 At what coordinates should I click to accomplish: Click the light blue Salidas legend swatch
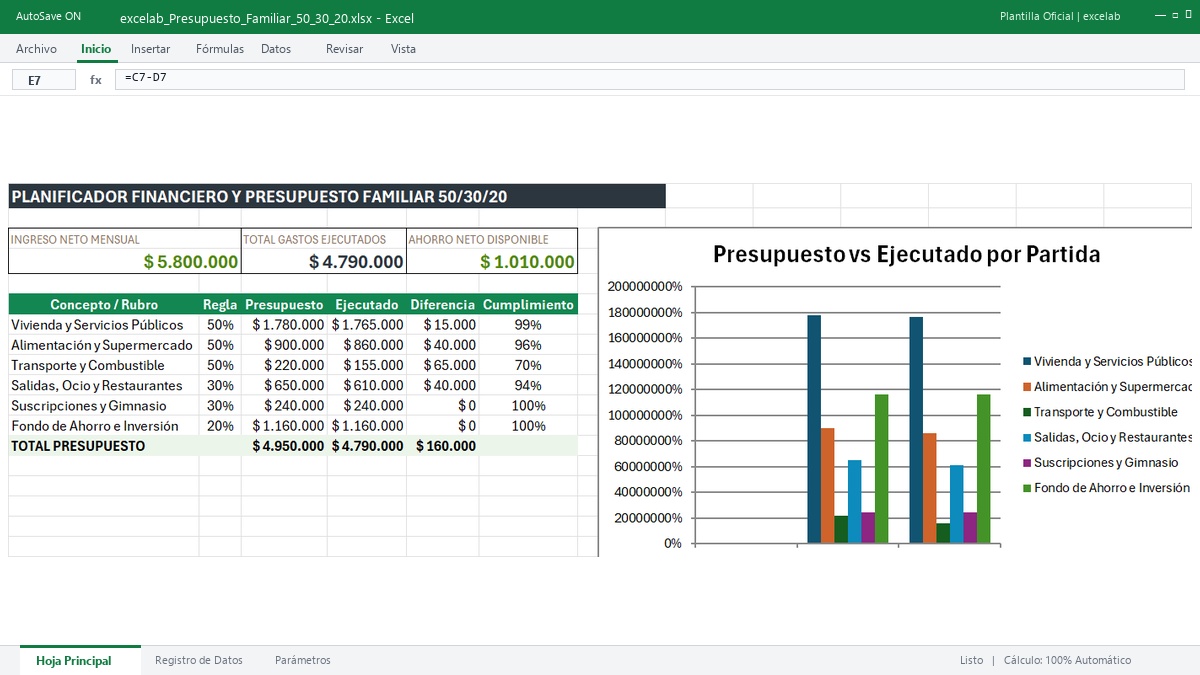coord(1027,438)
